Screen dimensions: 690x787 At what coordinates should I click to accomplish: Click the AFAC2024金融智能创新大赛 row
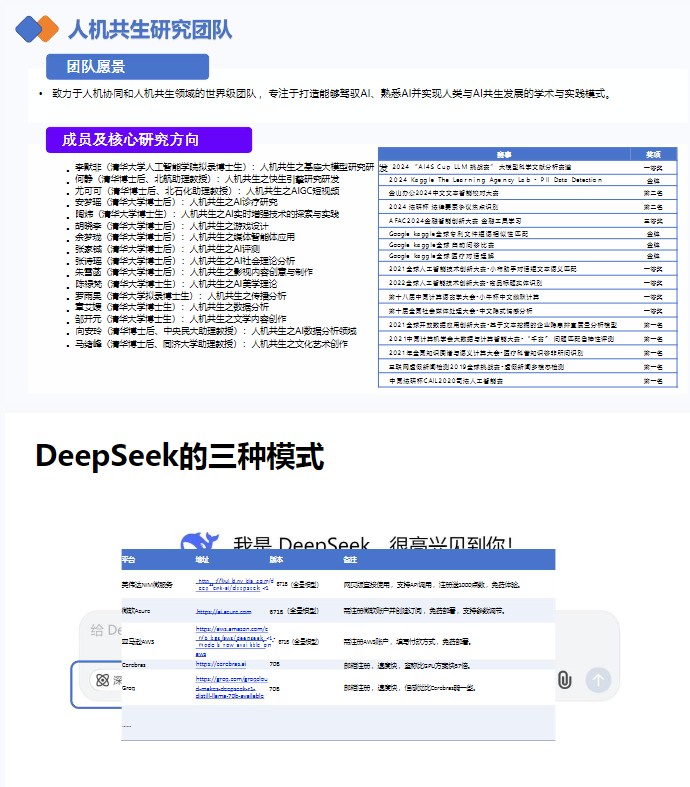coord(528,221)
